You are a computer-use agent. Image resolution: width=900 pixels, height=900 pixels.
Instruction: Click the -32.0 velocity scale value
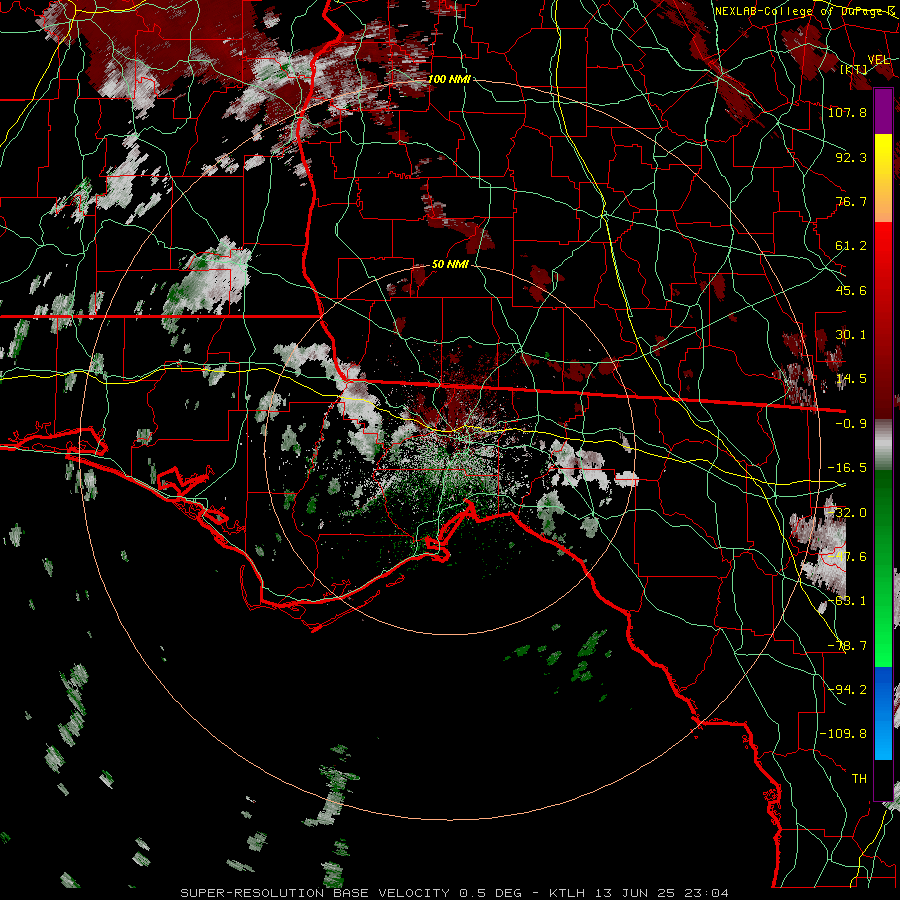point(848,513)
